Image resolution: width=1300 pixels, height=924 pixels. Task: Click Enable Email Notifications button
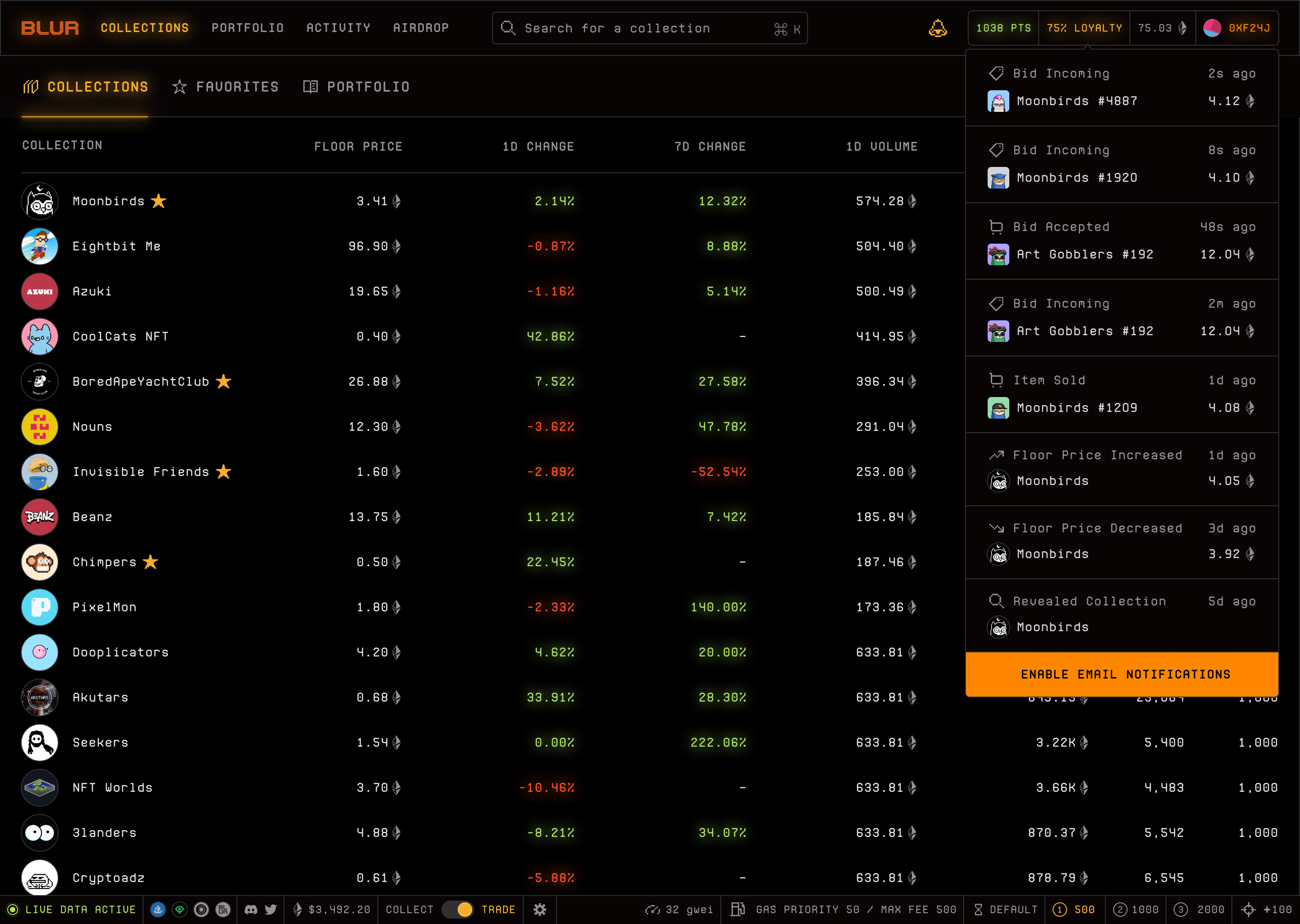click(1122, 674)
